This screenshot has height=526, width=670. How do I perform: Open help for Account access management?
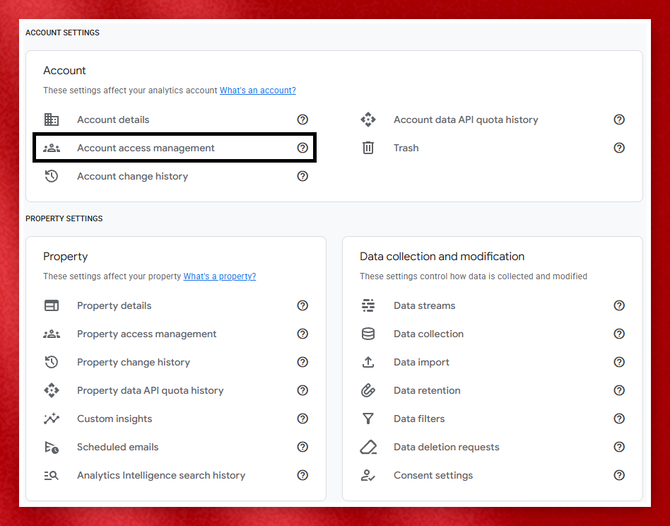(x=303, y=148)
